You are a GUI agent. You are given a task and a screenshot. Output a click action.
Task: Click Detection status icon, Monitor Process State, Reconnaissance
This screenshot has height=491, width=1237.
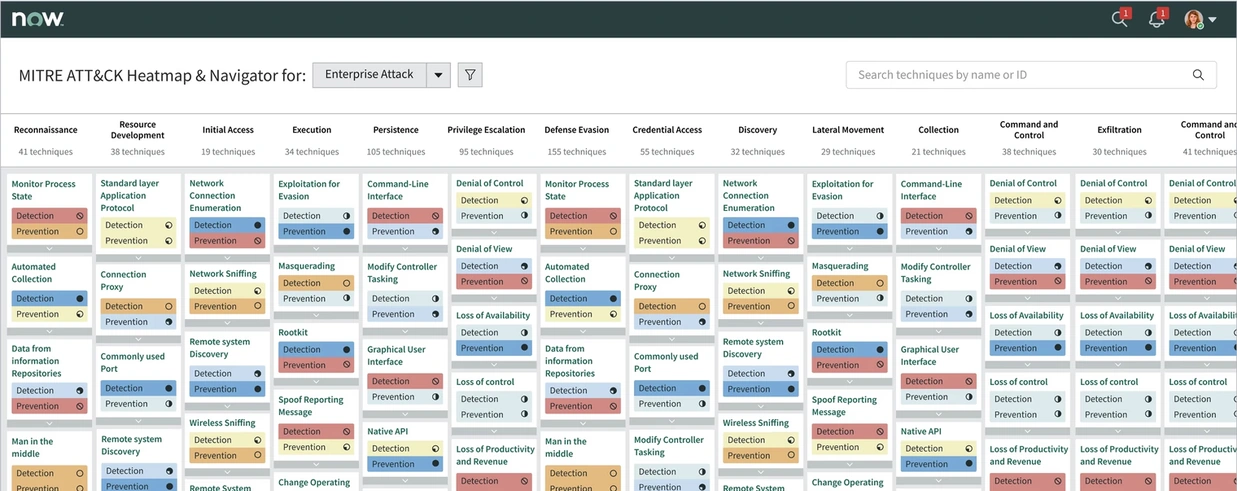click(80, 216)
